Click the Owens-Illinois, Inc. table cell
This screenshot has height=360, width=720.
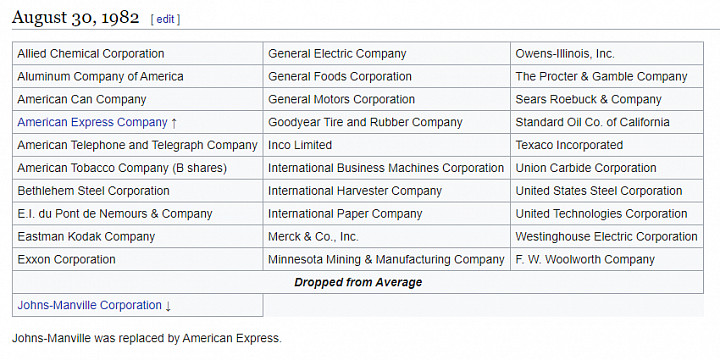point(607,53)
